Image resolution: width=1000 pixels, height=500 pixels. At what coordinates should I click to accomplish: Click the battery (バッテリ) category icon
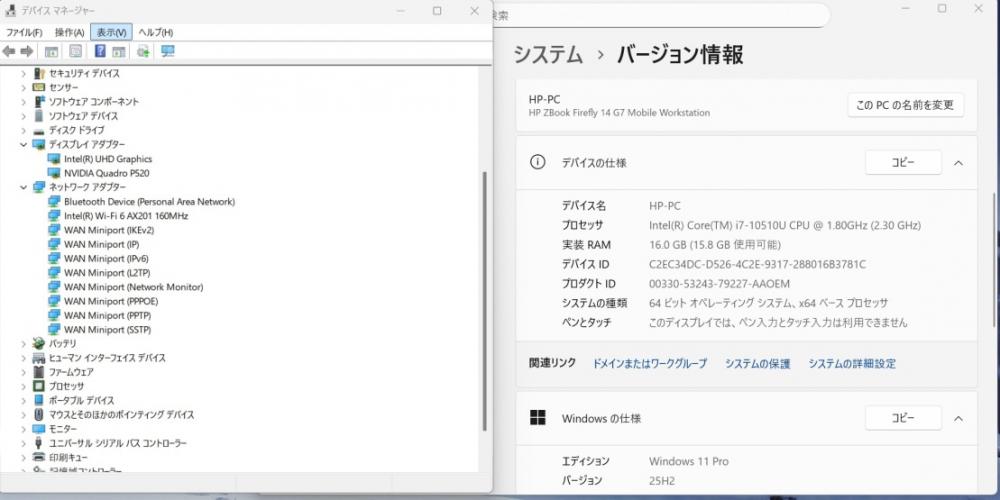click(x=39, y=343)
